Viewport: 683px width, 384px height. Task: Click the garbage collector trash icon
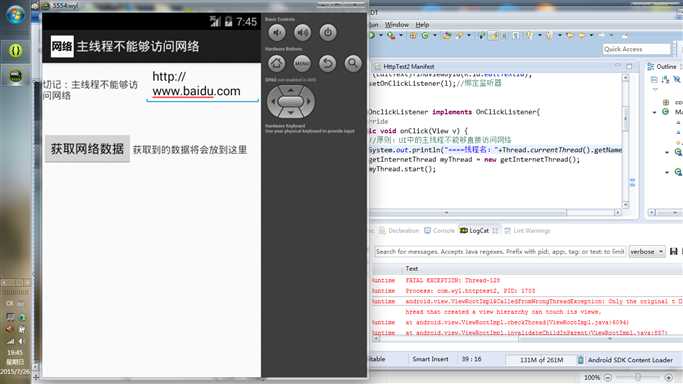pos(580,360)
